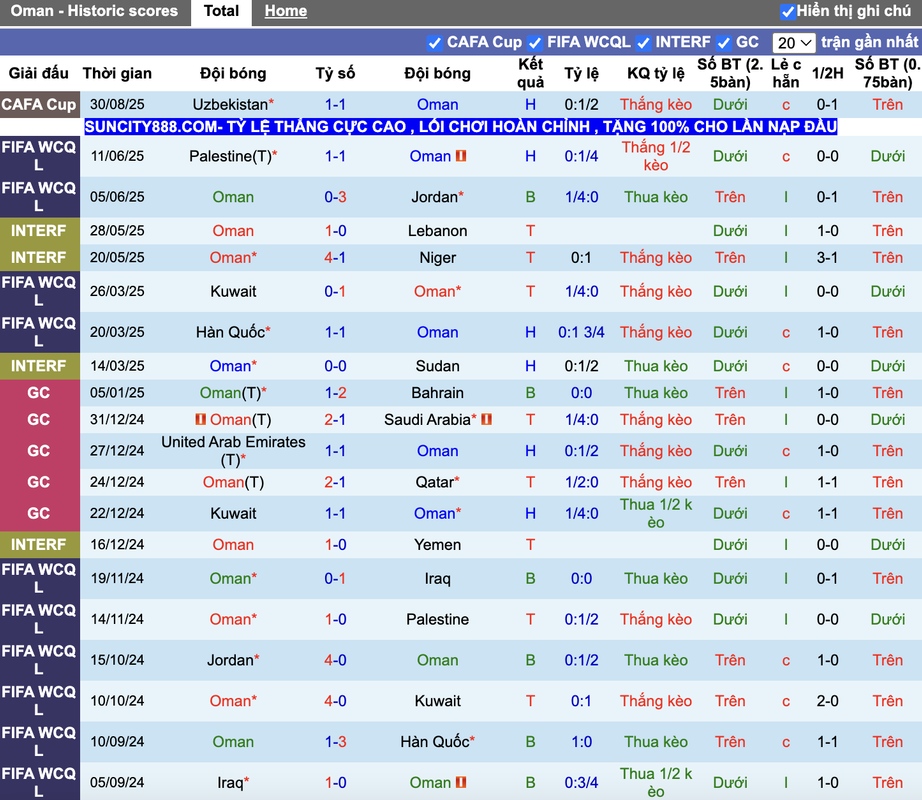
Task: Switch to the Total tab
Action: tap(221, 11)
